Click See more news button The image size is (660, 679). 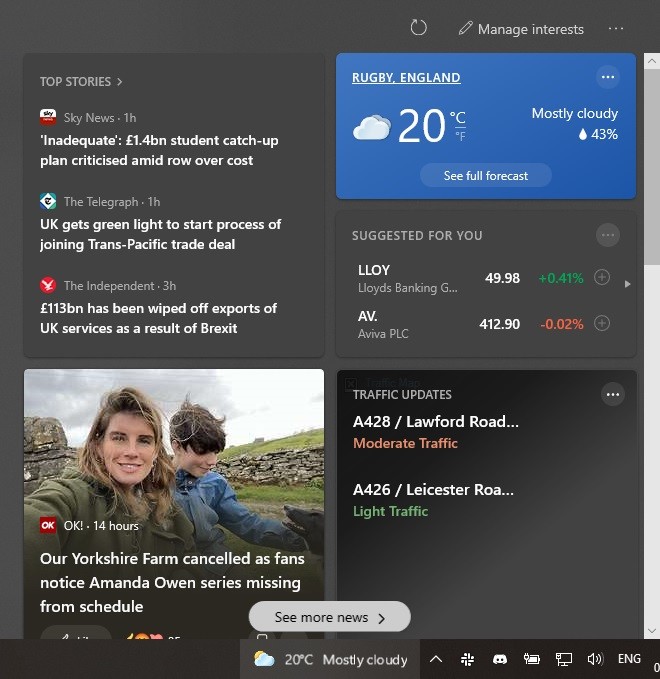330,617
